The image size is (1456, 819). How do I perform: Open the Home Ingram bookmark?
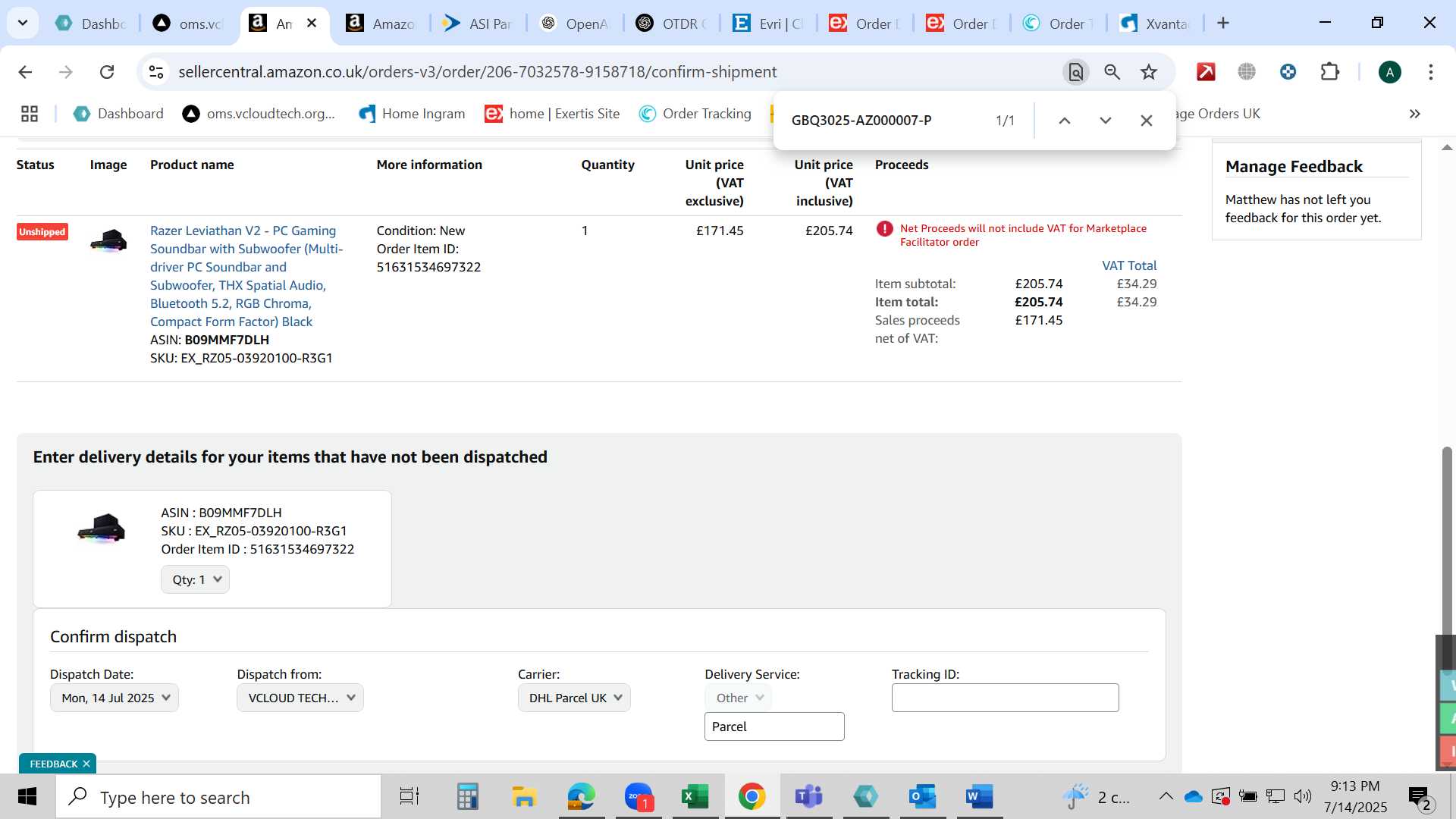412,114
